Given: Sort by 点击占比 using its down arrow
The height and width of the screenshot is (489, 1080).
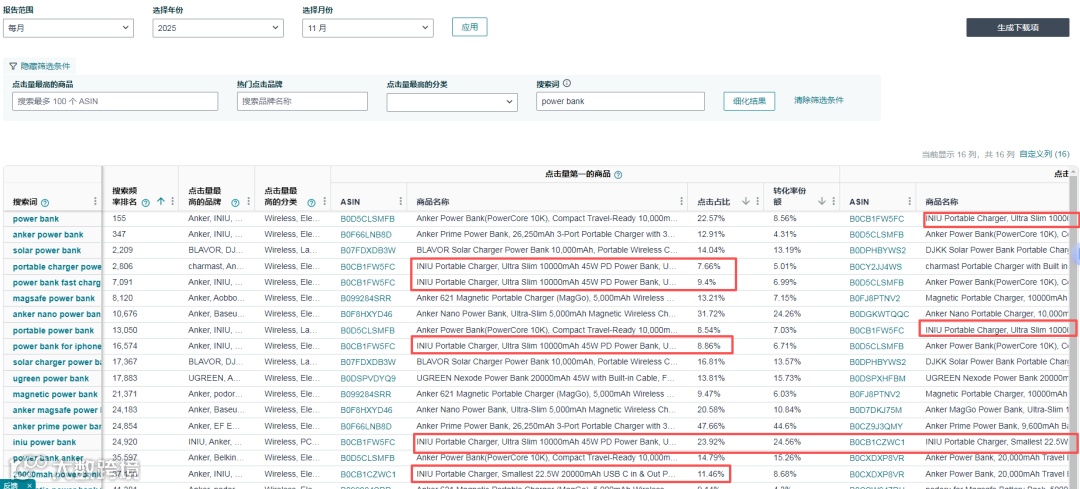Looking at the screenshot, I should click(x=745, y=202).
